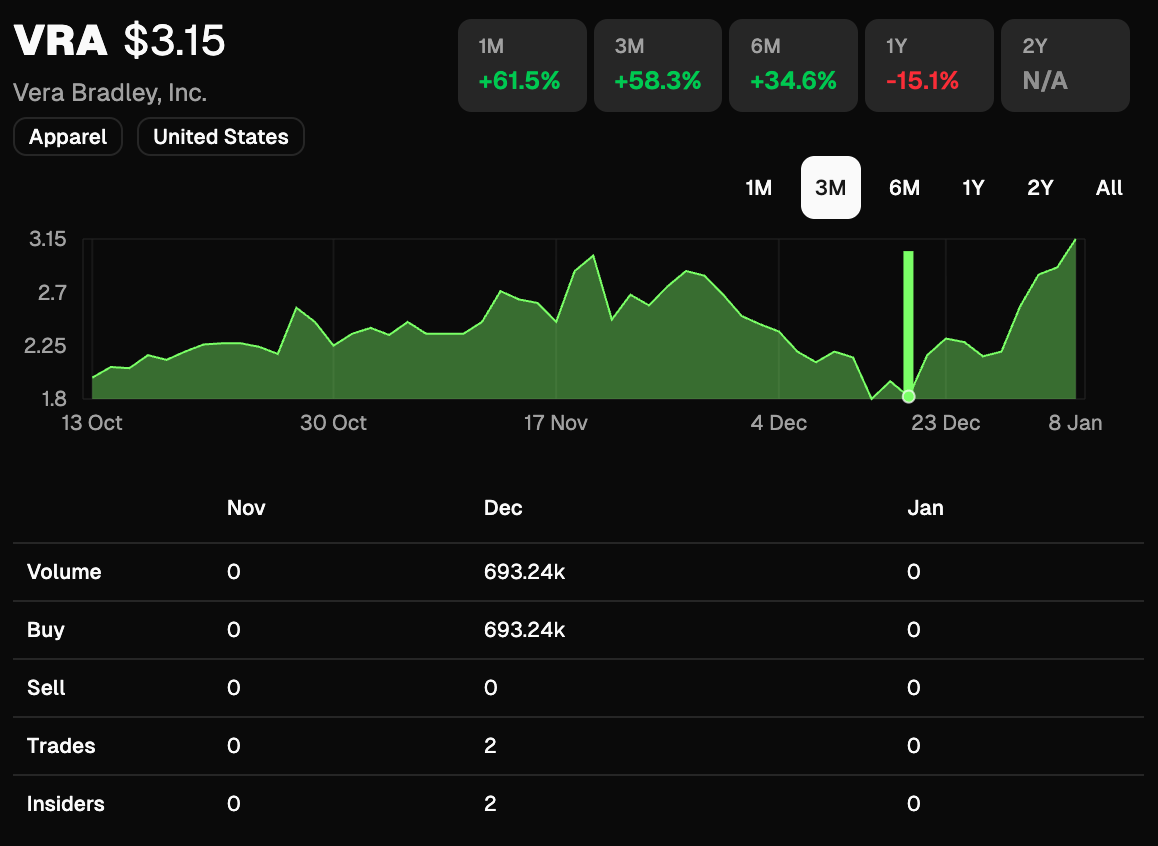The width and height of the screenshot is (1158, 846).
Task: Click the Insiders row label
Action: [x=66, y=804]
